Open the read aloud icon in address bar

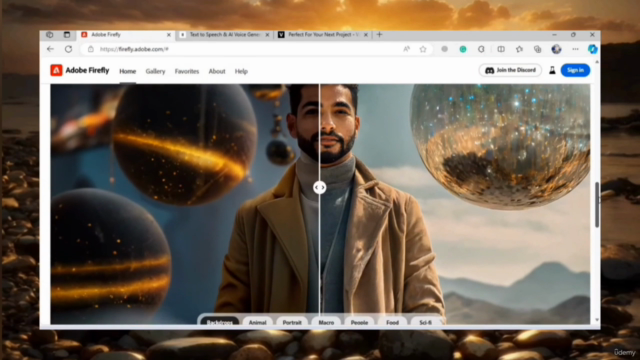(x=406, y=49)
